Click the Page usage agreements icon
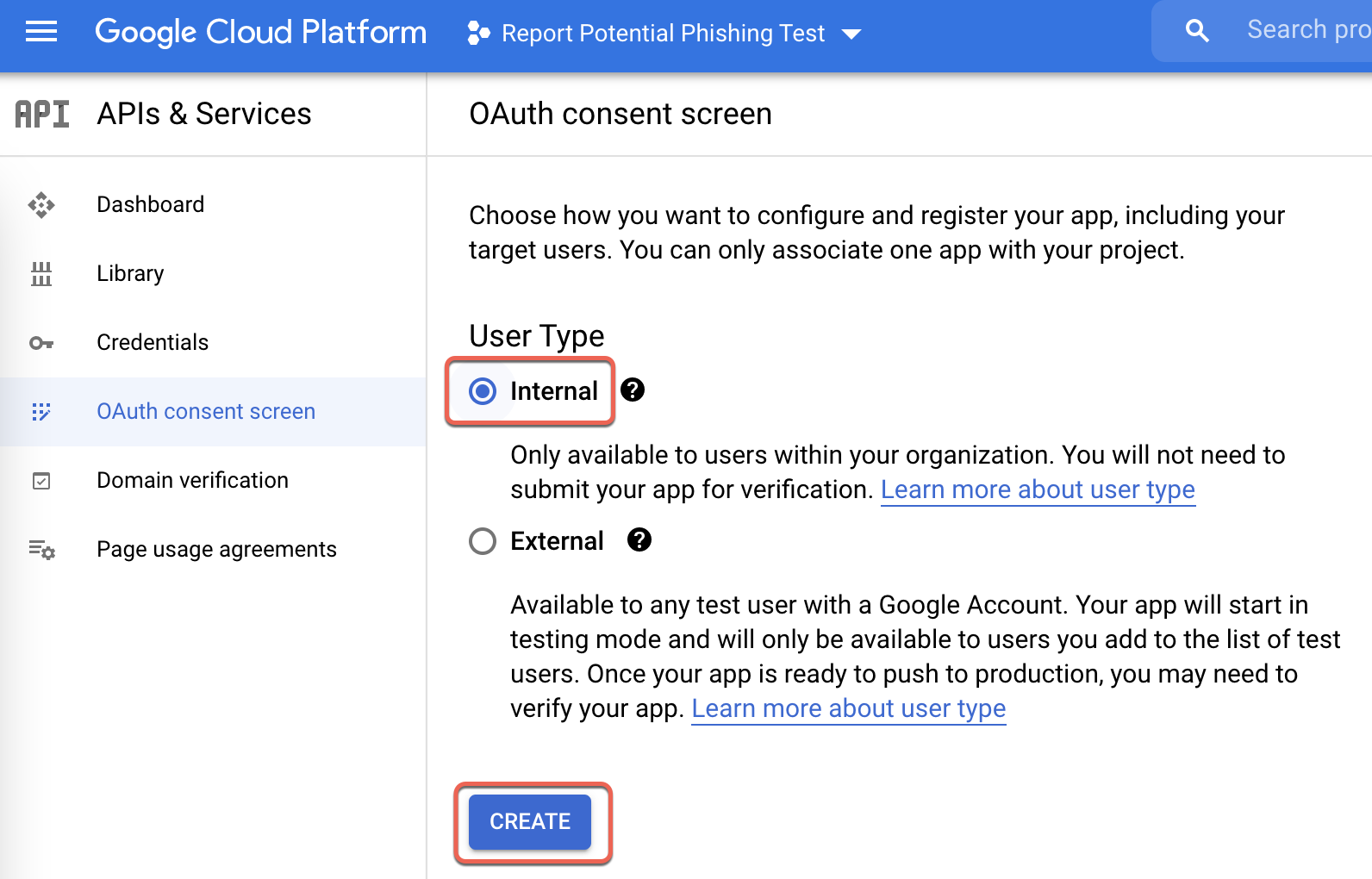 (x=41, y=550)
